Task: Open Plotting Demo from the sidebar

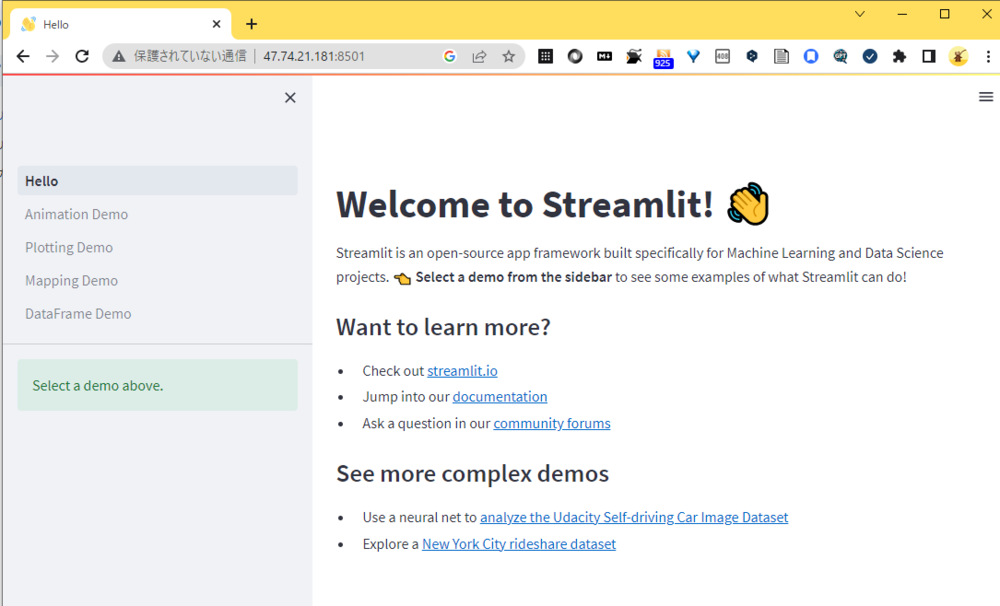Action: (x=69, y=247)
